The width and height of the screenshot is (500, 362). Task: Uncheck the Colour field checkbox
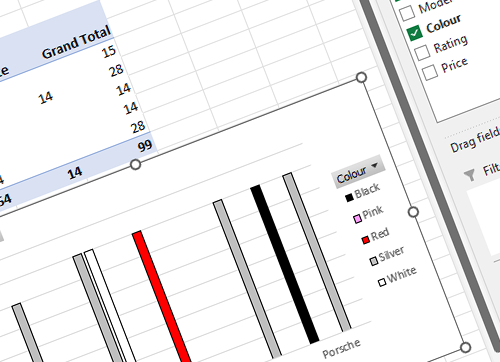415,33
